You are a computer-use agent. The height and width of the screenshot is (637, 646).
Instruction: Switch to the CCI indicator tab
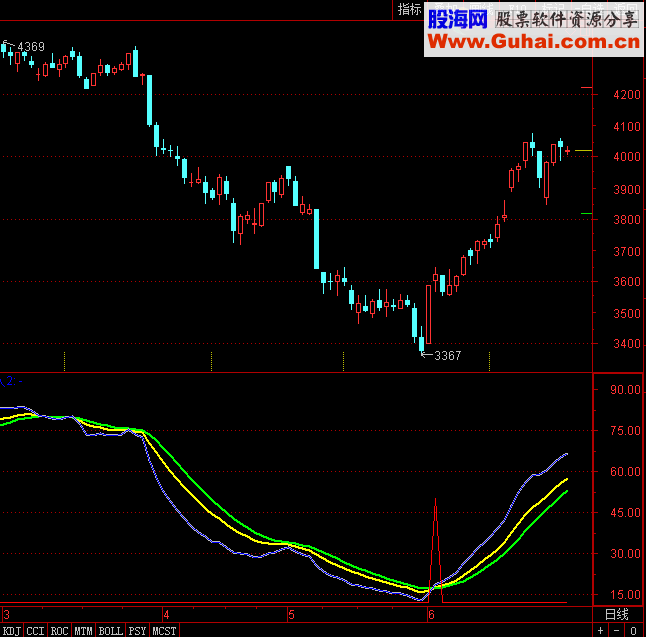click(x=35, y=631)
